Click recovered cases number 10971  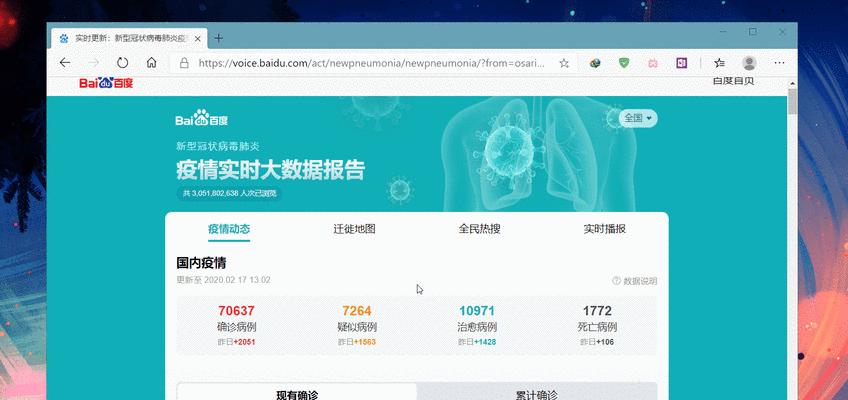477,311
